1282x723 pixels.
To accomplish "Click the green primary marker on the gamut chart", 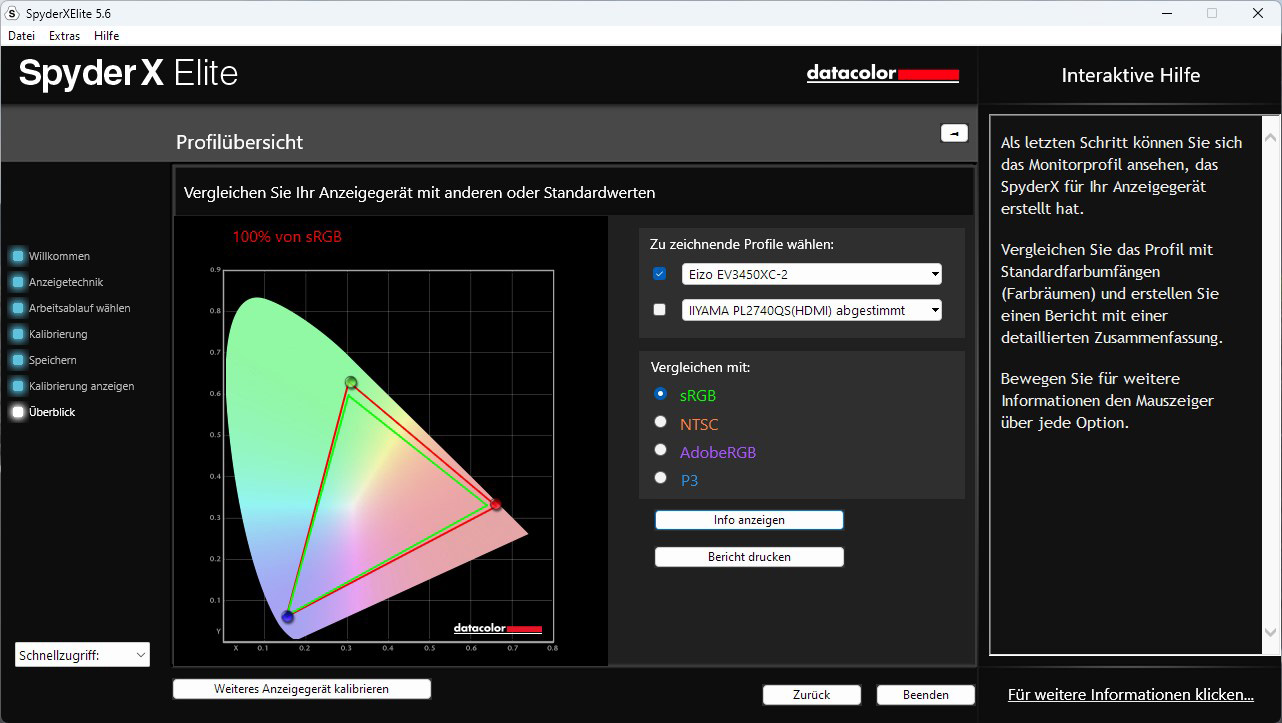I will 351,382.
